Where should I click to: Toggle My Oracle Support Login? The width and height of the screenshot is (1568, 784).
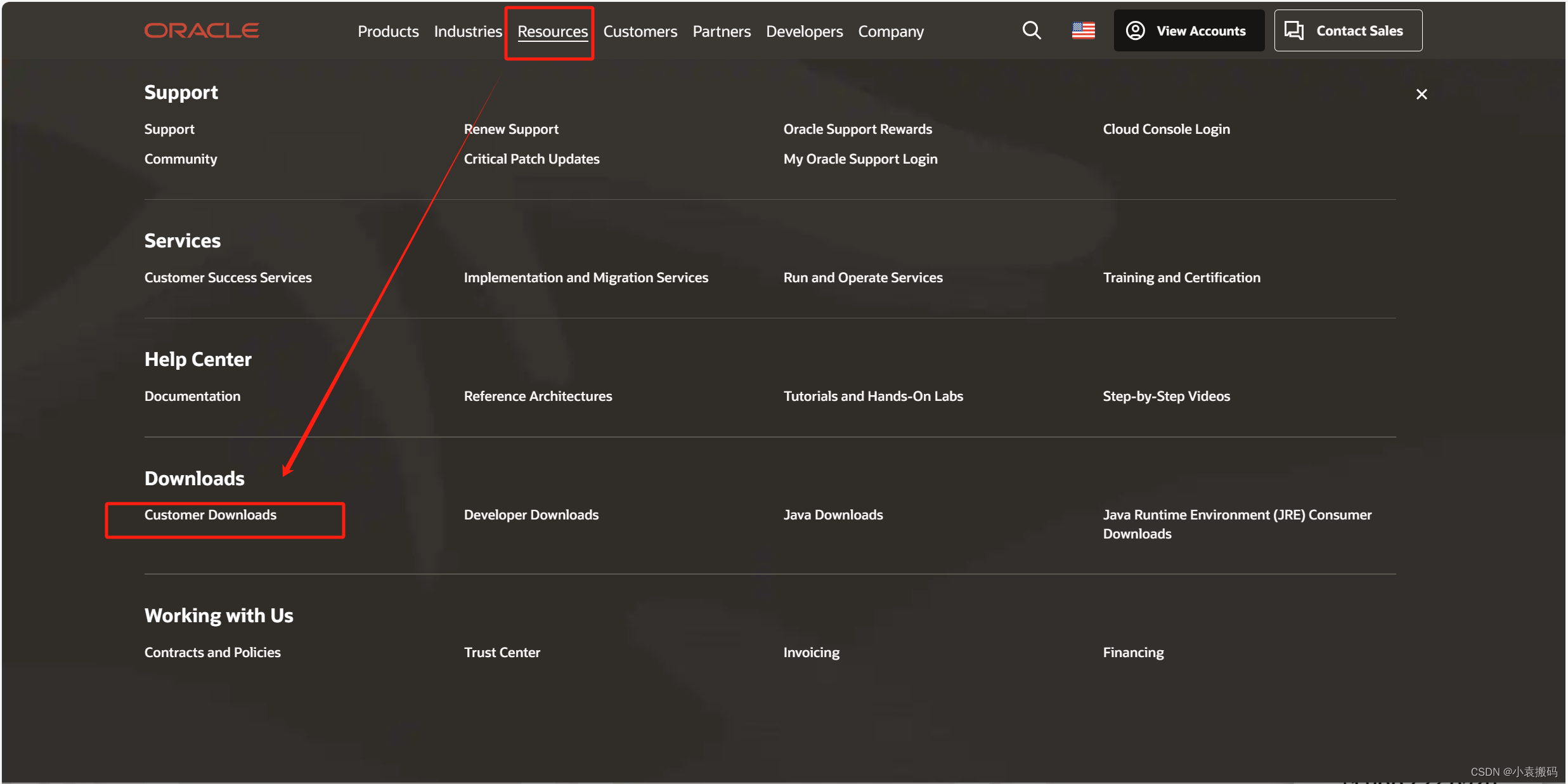(860, 158)
